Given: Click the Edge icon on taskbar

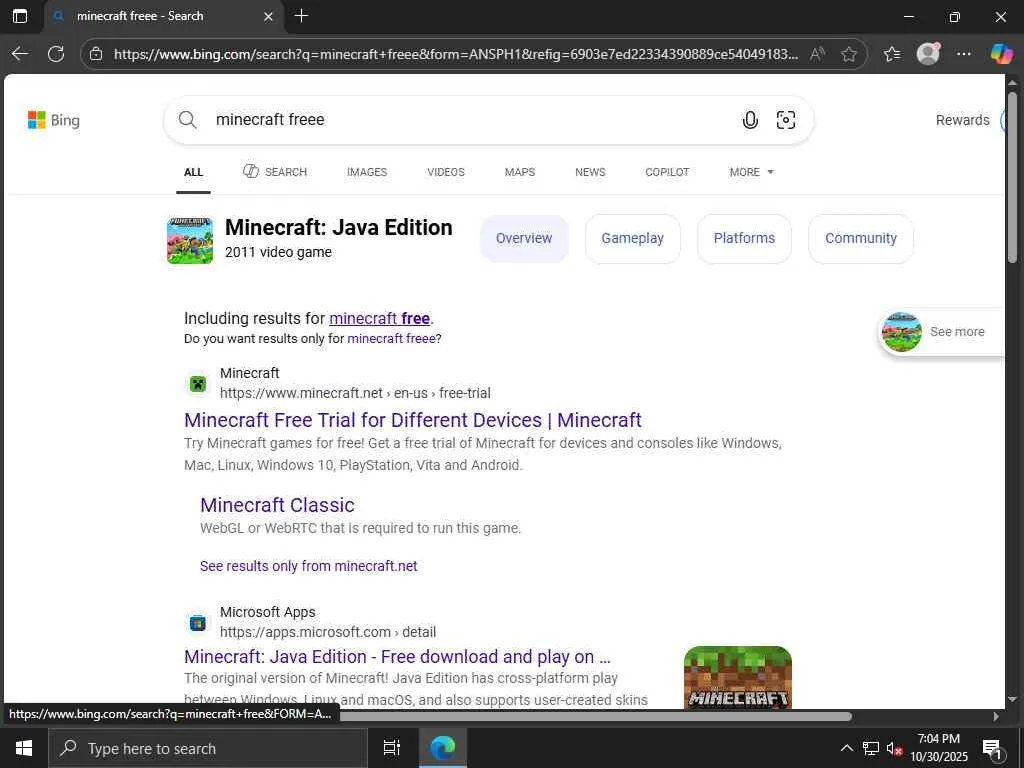Looking at the screenshot, I should point(443,748).
